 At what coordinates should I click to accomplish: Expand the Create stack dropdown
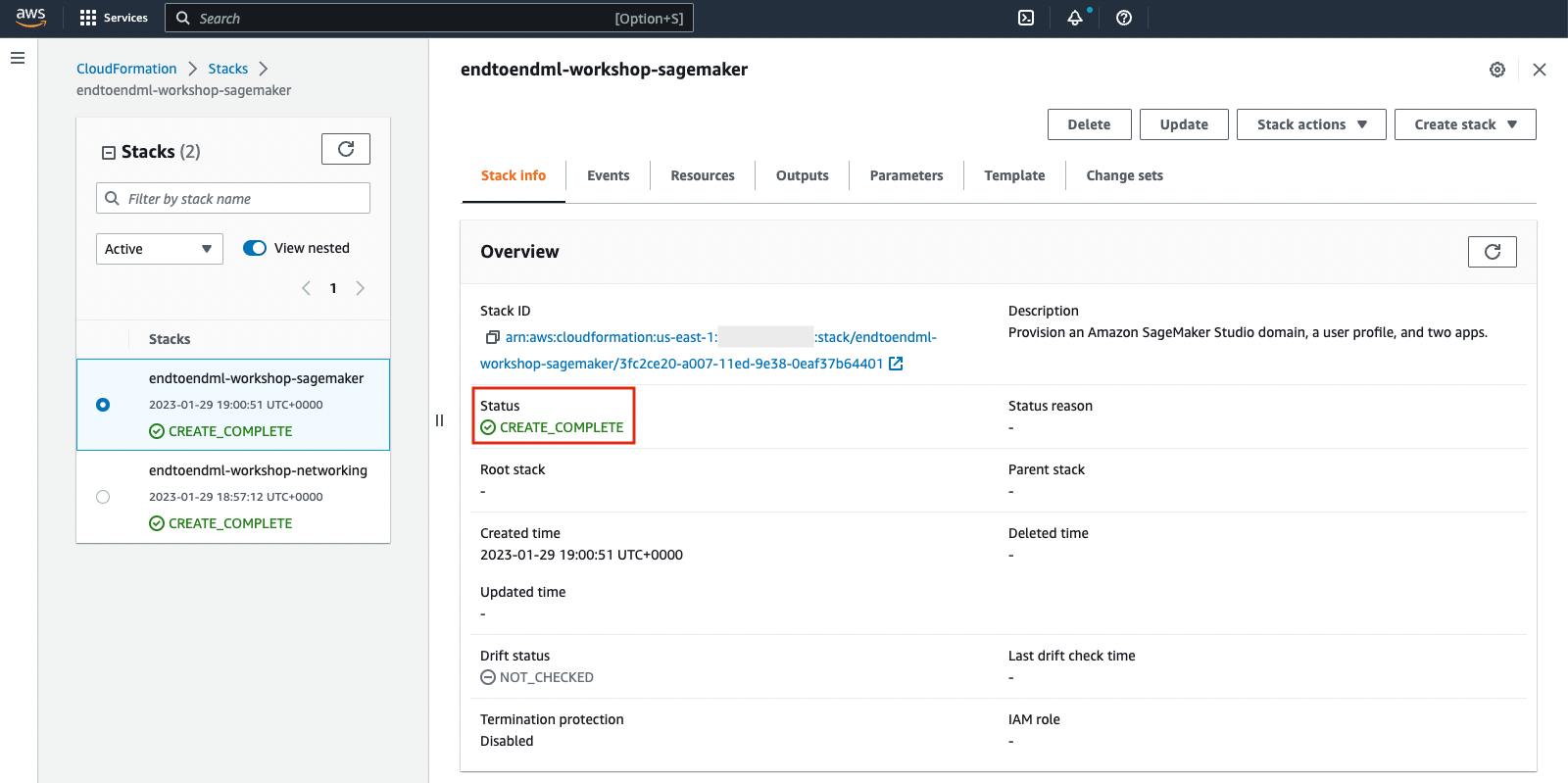[x=1465, y=124]
